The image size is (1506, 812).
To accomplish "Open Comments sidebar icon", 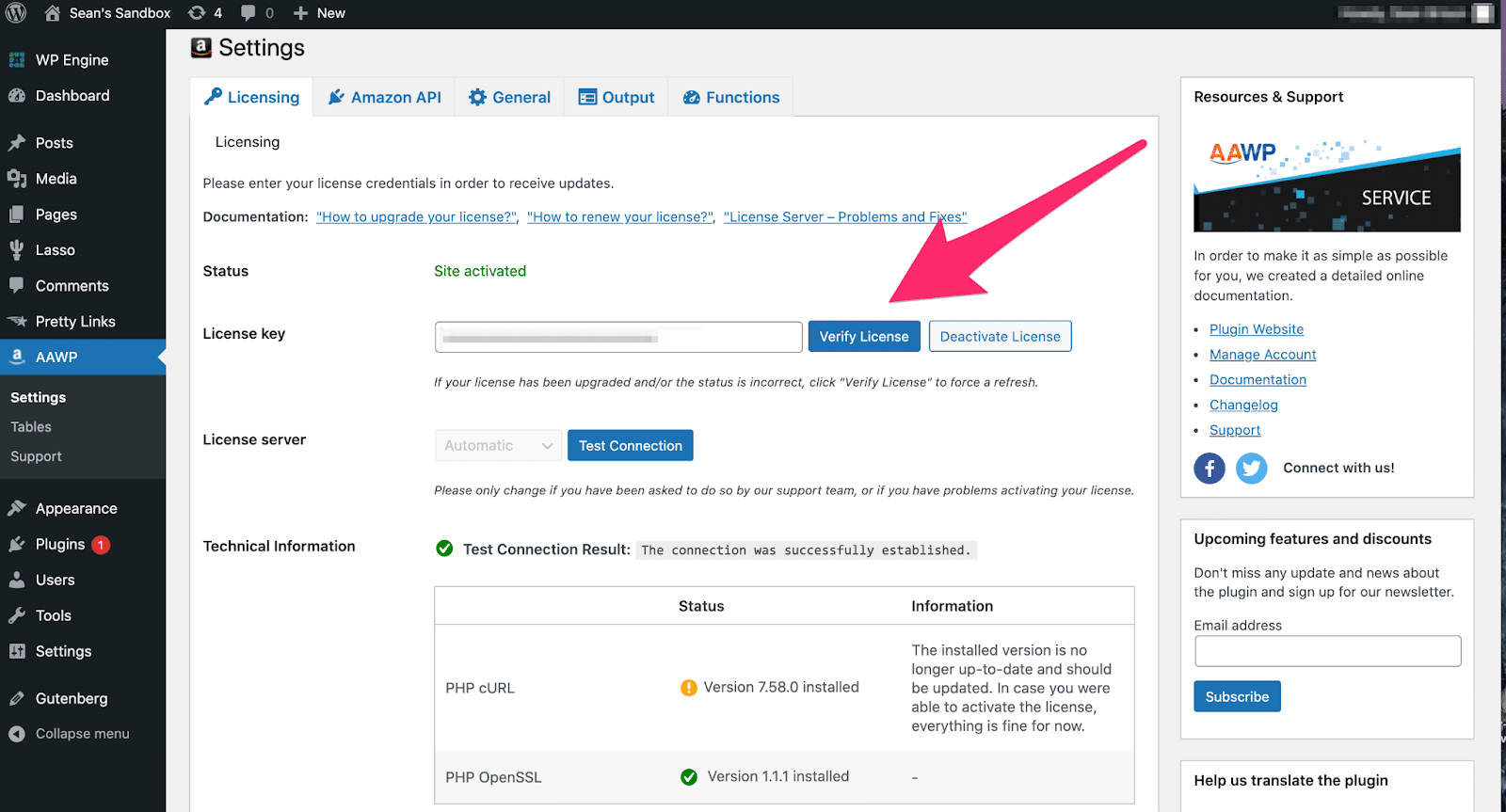I will click(x=17, y=286).
